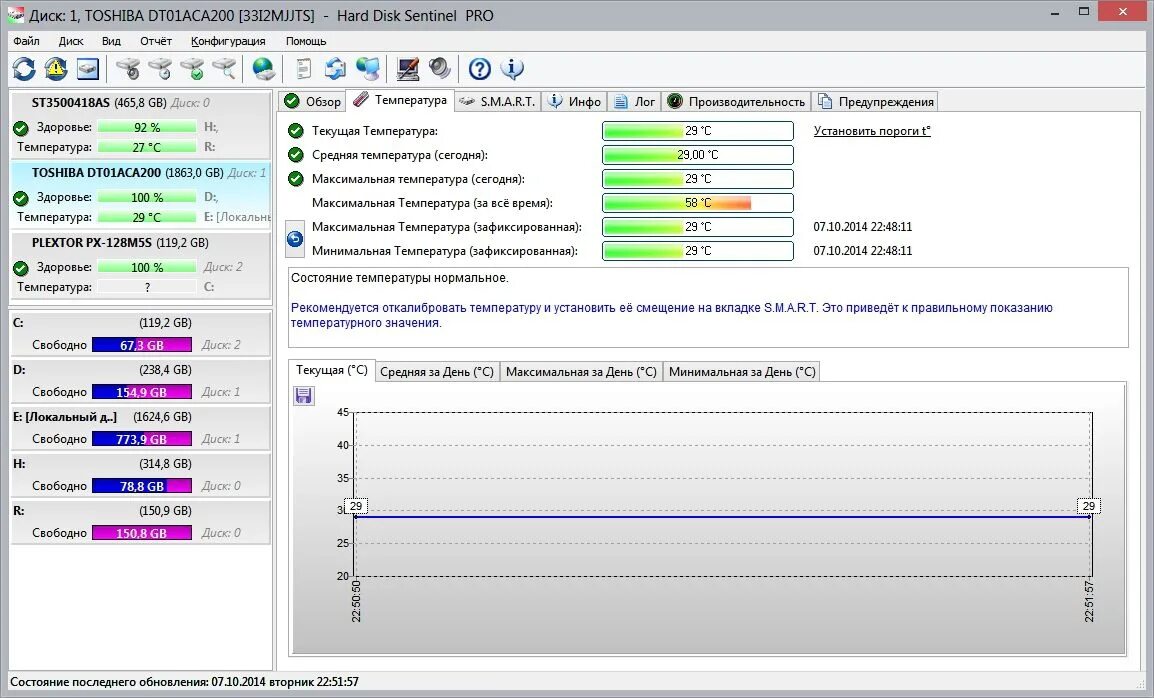Click the floppy save icon above the graph
Image resolution: width=1154 pixels, height=698 pixels.
pos(303,395)
